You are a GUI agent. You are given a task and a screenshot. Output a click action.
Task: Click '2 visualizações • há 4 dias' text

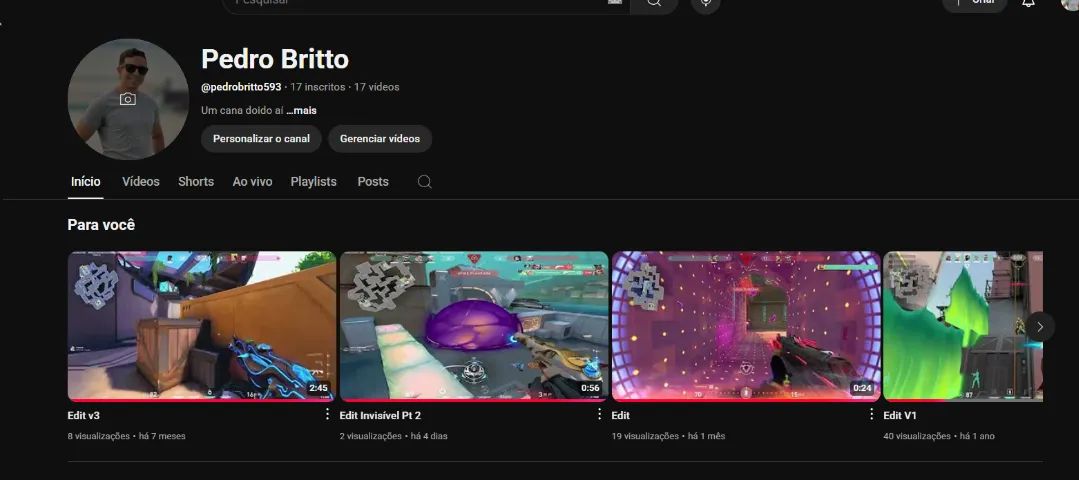pos(394,436)
